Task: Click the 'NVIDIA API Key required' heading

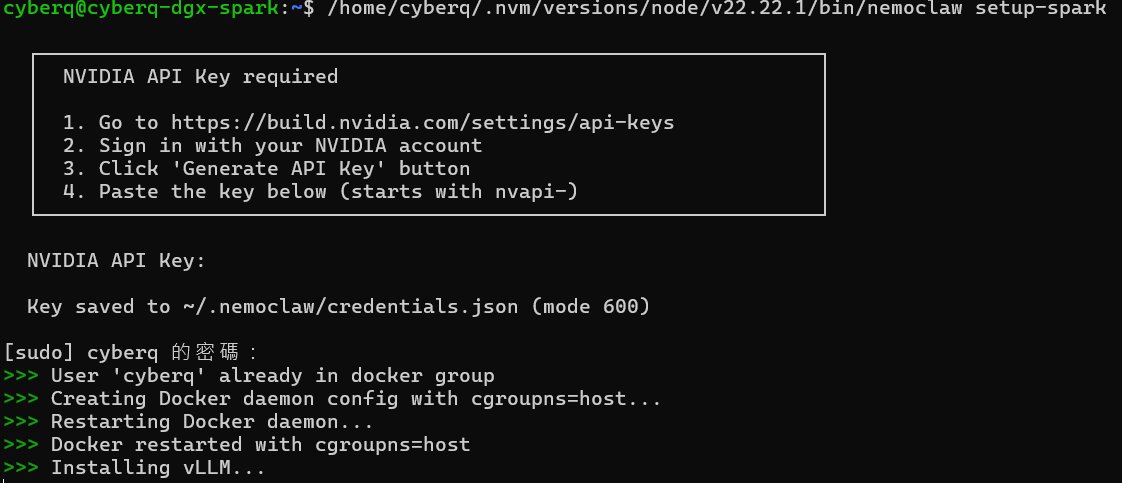Action: point(200,77)
